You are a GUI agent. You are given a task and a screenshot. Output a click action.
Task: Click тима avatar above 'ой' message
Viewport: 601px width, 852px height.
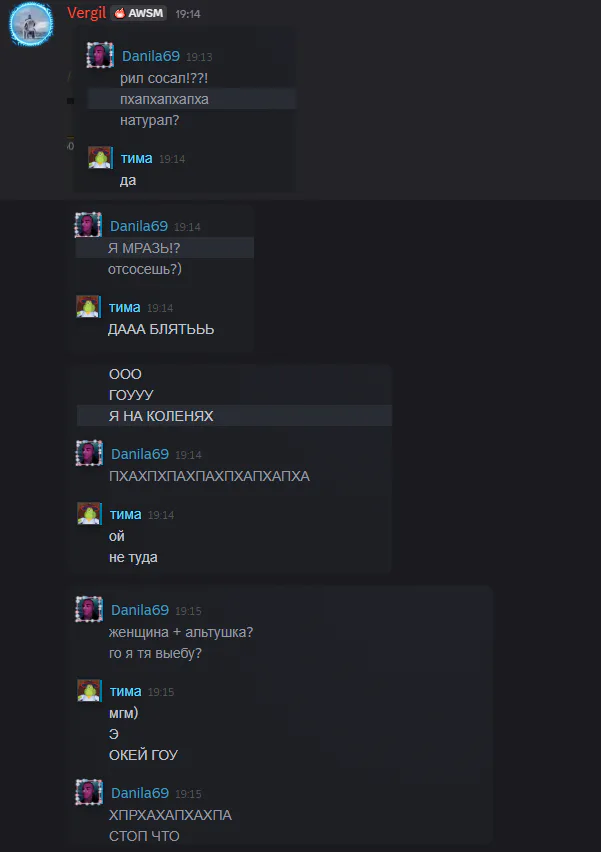(x=90, y=513)
